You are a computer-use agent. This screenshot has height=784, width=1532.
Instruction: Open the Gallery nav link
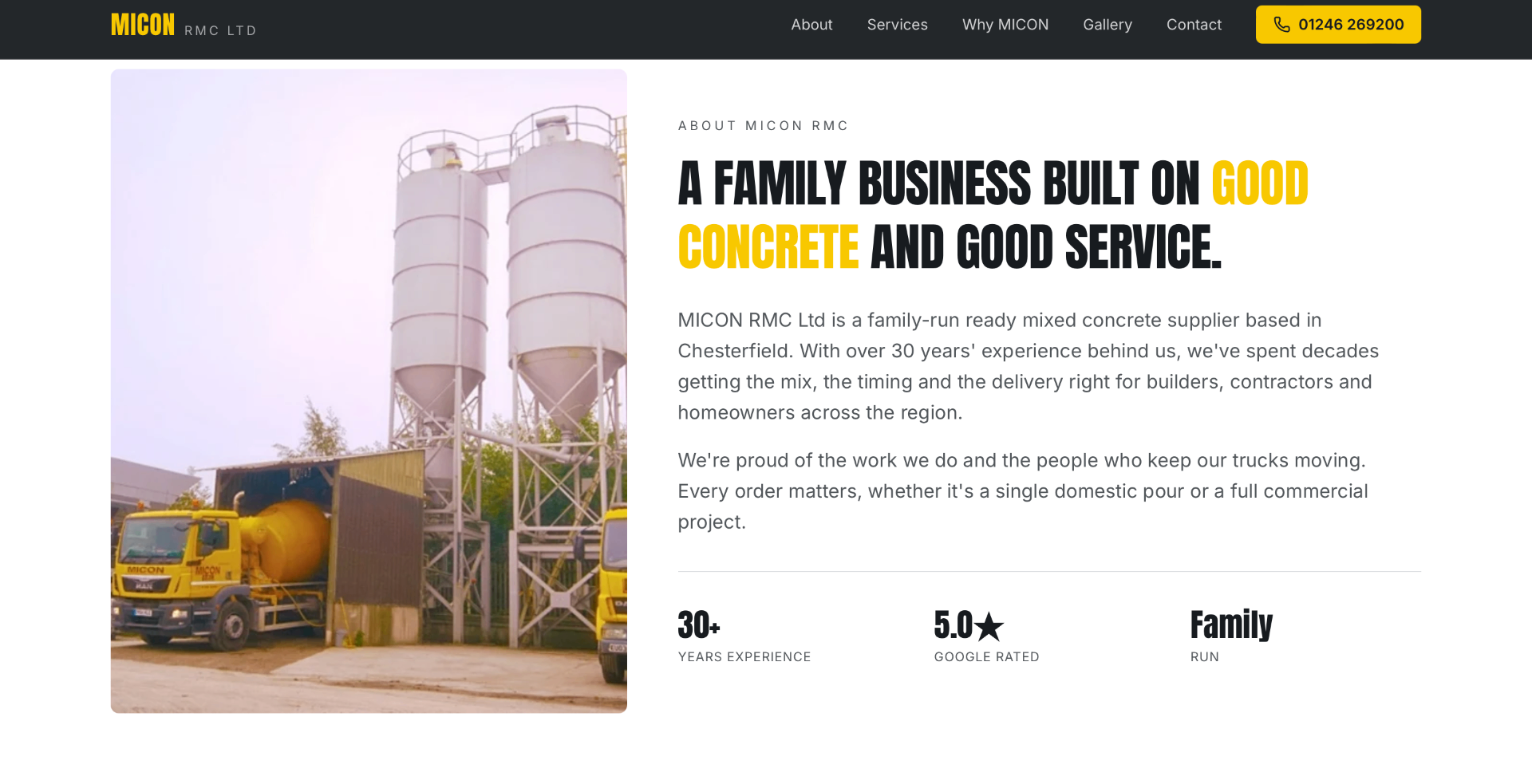(x=1108, y=25)
